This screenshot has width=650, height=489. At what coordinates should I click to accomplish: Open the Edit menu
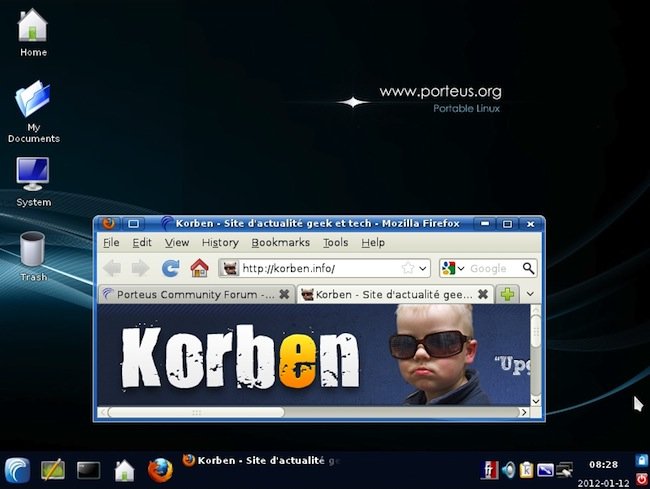tap(142, 242)
